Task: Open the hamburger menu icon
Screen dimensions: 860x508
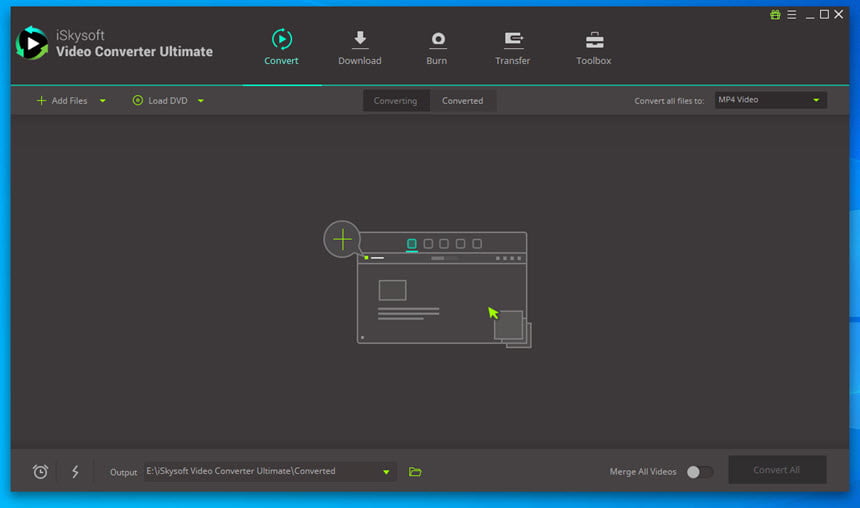Action: tap(791, 15)
